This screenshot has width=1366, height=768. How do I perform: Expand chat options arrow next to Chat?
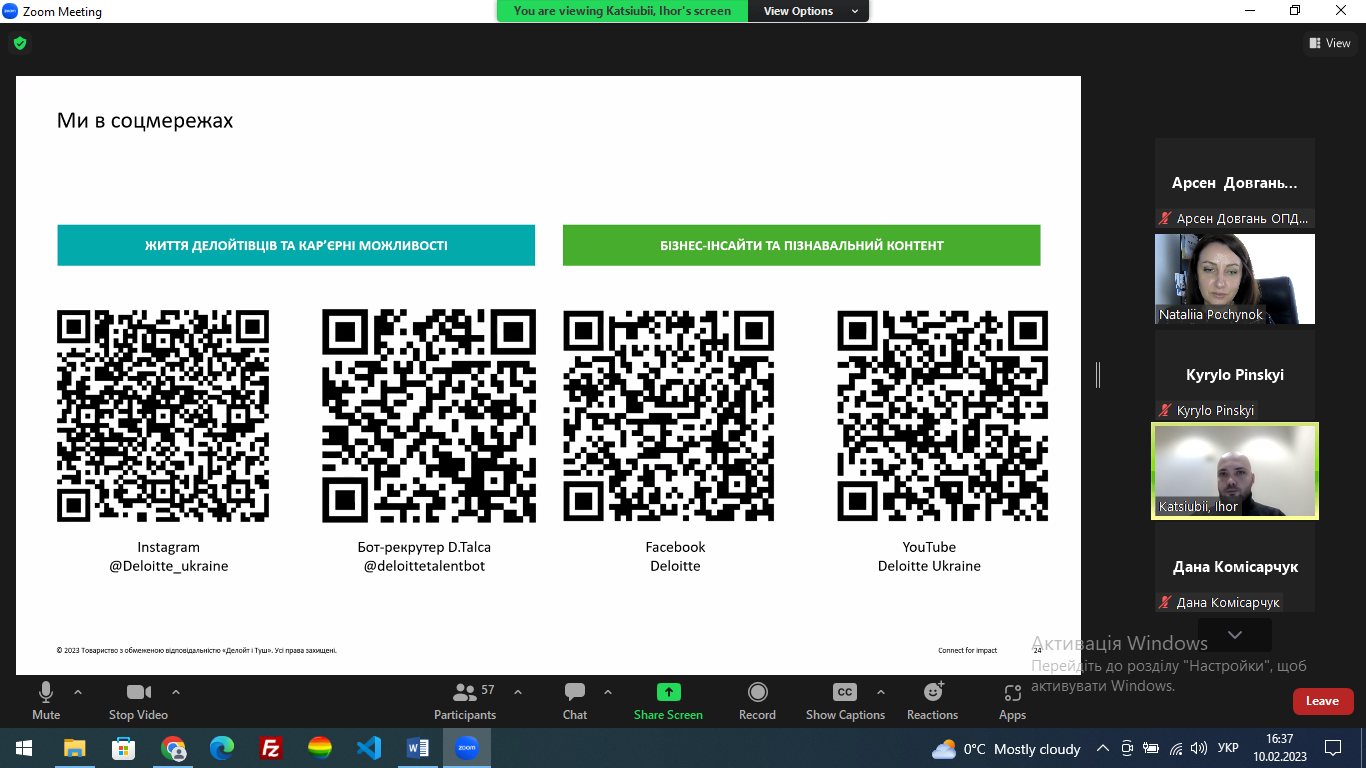pos(608,692)
